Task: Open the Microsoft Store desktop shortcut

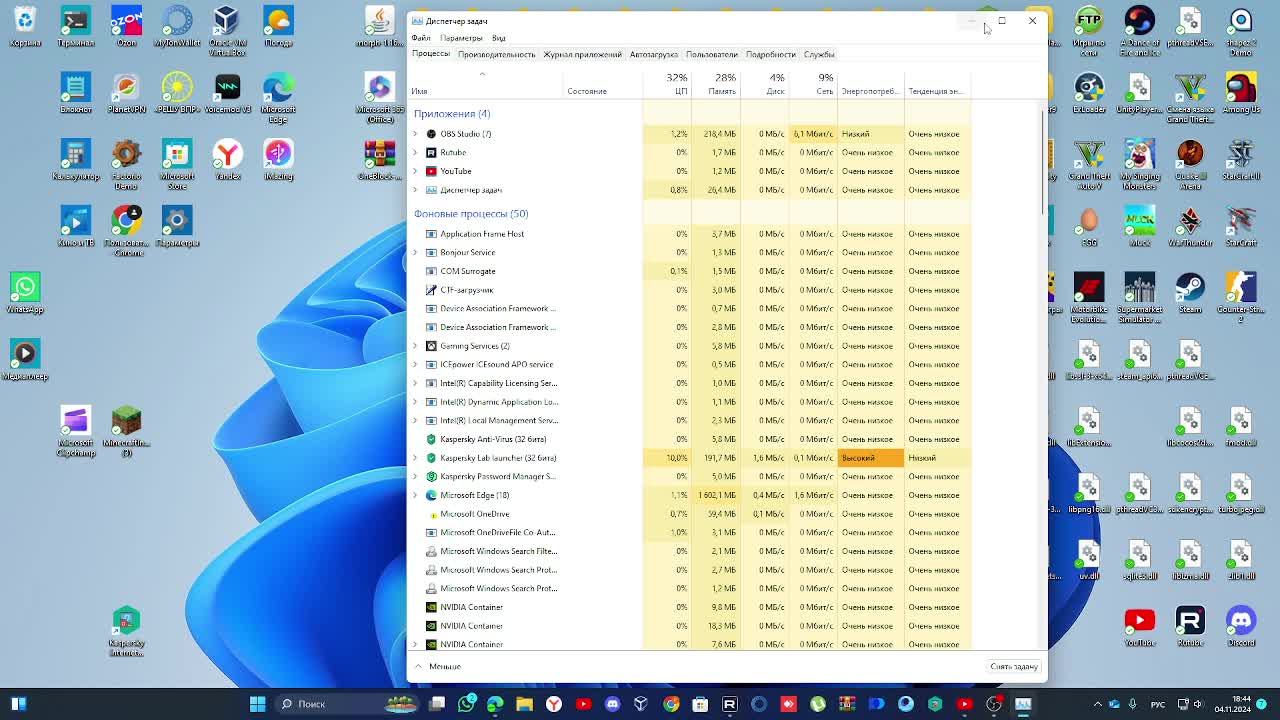Action: tap(177, 164)
